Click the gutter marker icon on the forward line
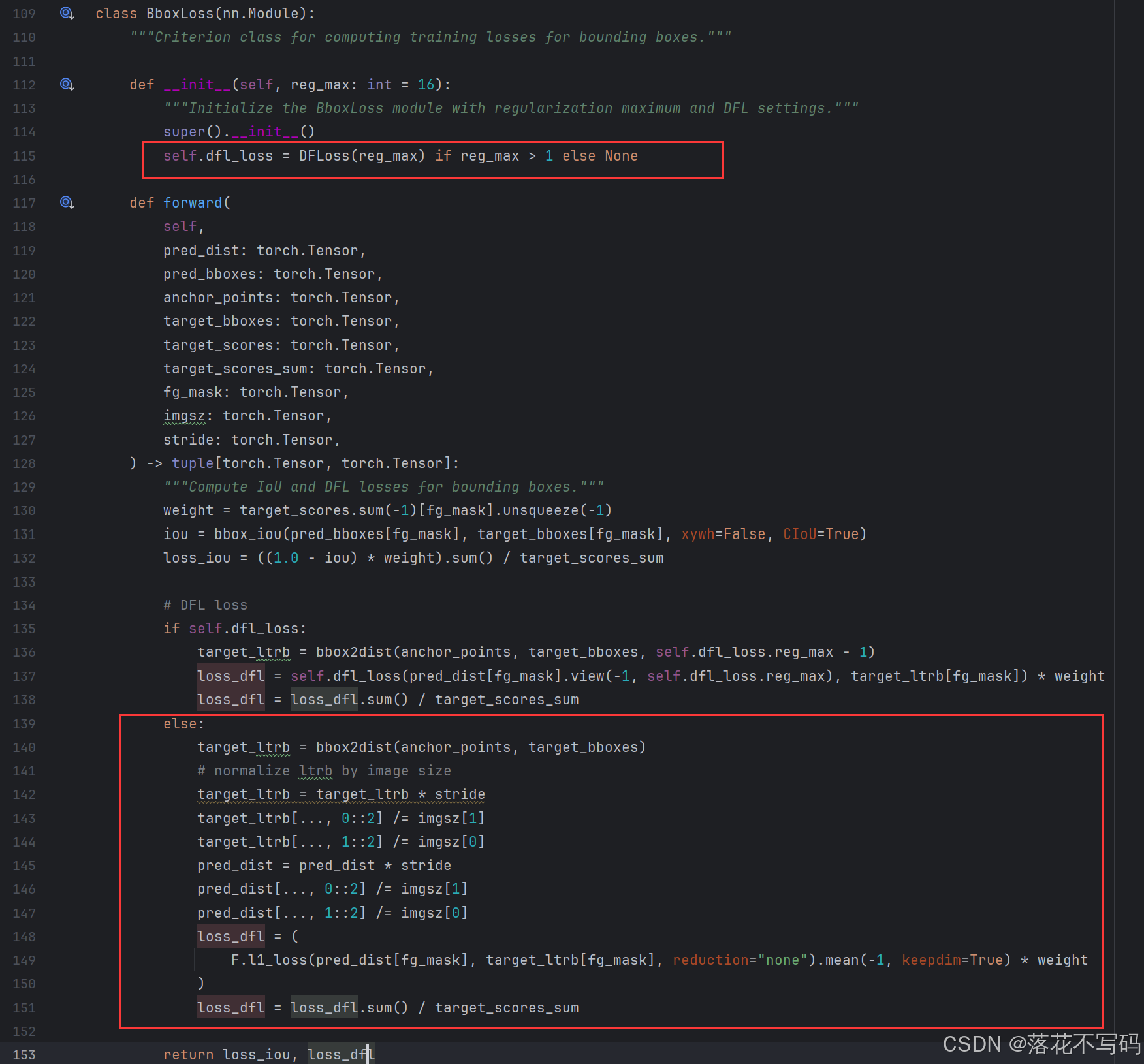 pyautogui.click(x=67, y=202)
